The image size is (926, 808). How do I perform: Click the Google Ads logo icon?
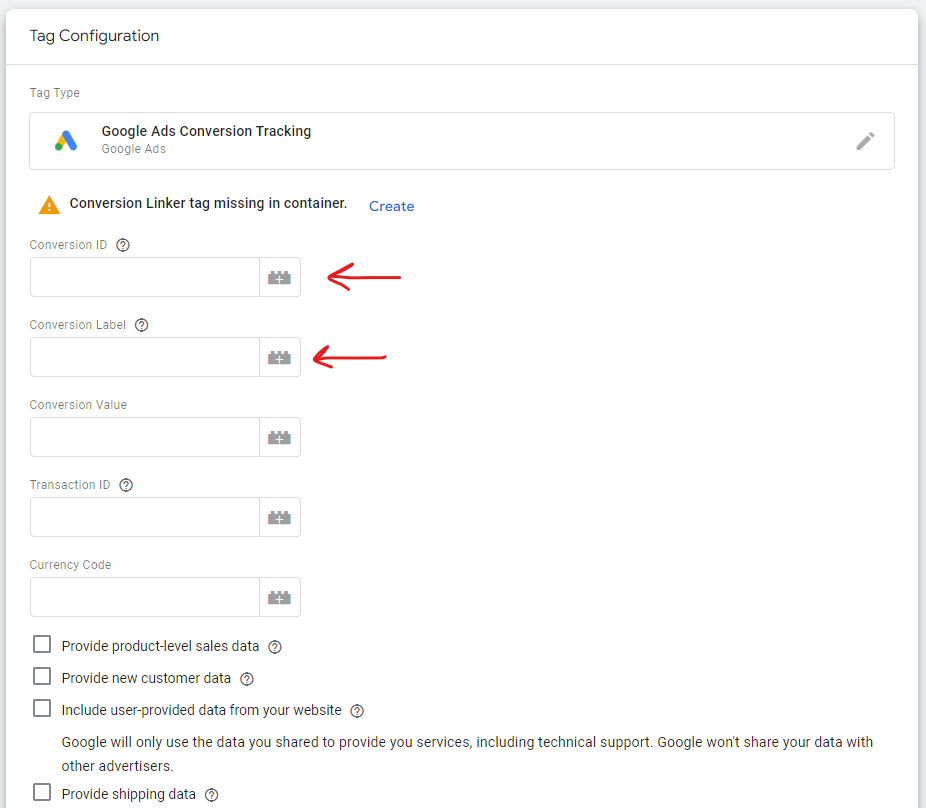tap(66, 141)
